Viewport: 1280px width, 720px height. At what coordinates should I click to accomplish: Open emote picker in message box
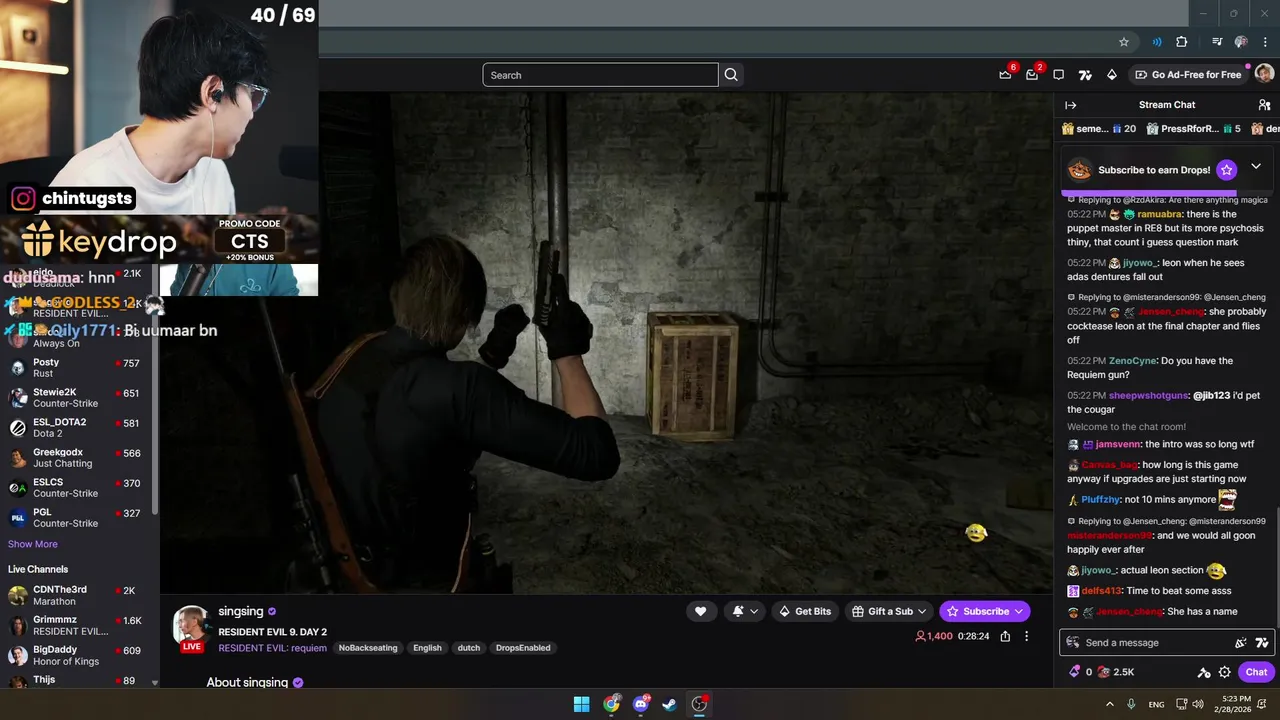(x=1241, y=643)
